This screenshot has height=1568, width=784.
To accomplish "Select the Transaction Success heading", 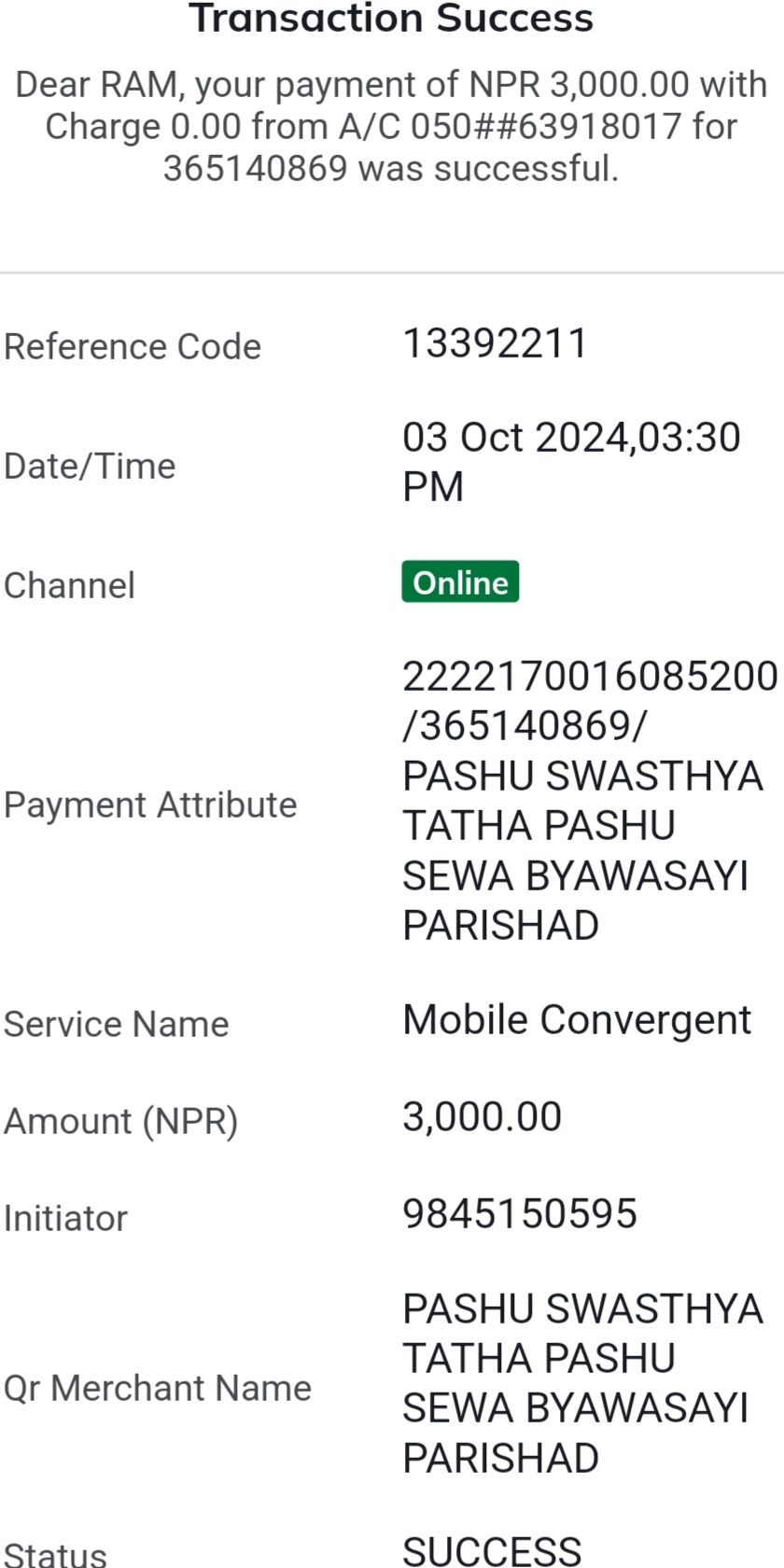I will coord(391,18).
